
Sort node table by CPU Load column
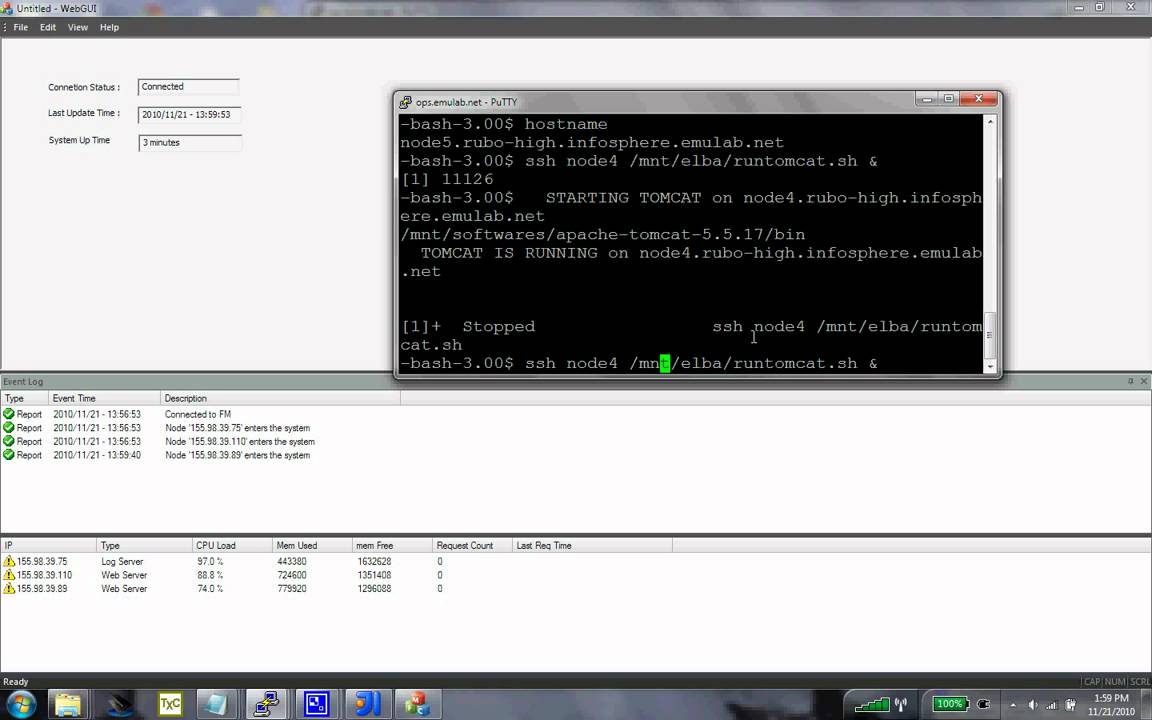pyautogui.click(x=232, y=545)
